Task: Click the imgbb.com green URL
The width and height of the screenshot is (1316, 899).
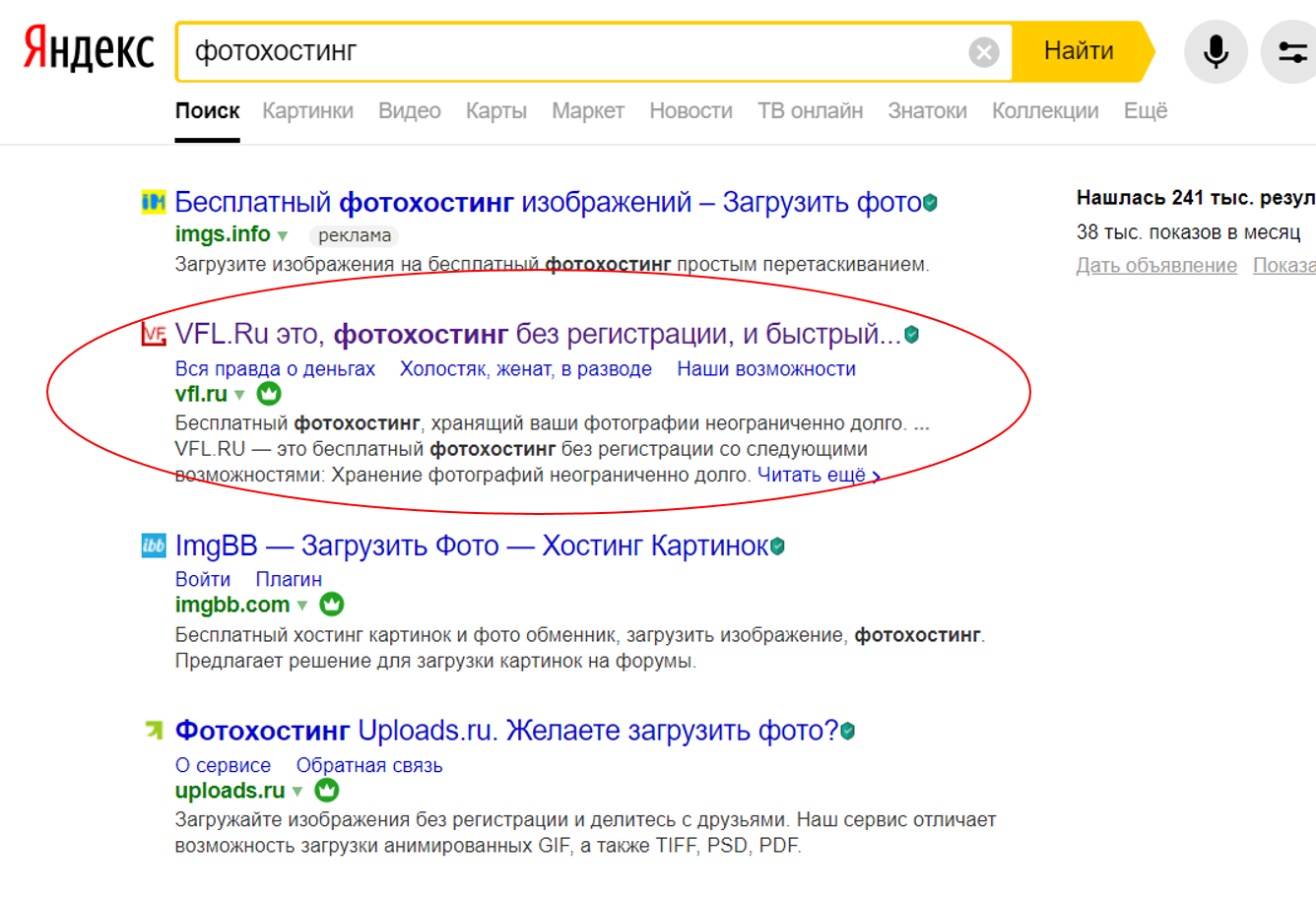Action: click(x=232, y=605)
